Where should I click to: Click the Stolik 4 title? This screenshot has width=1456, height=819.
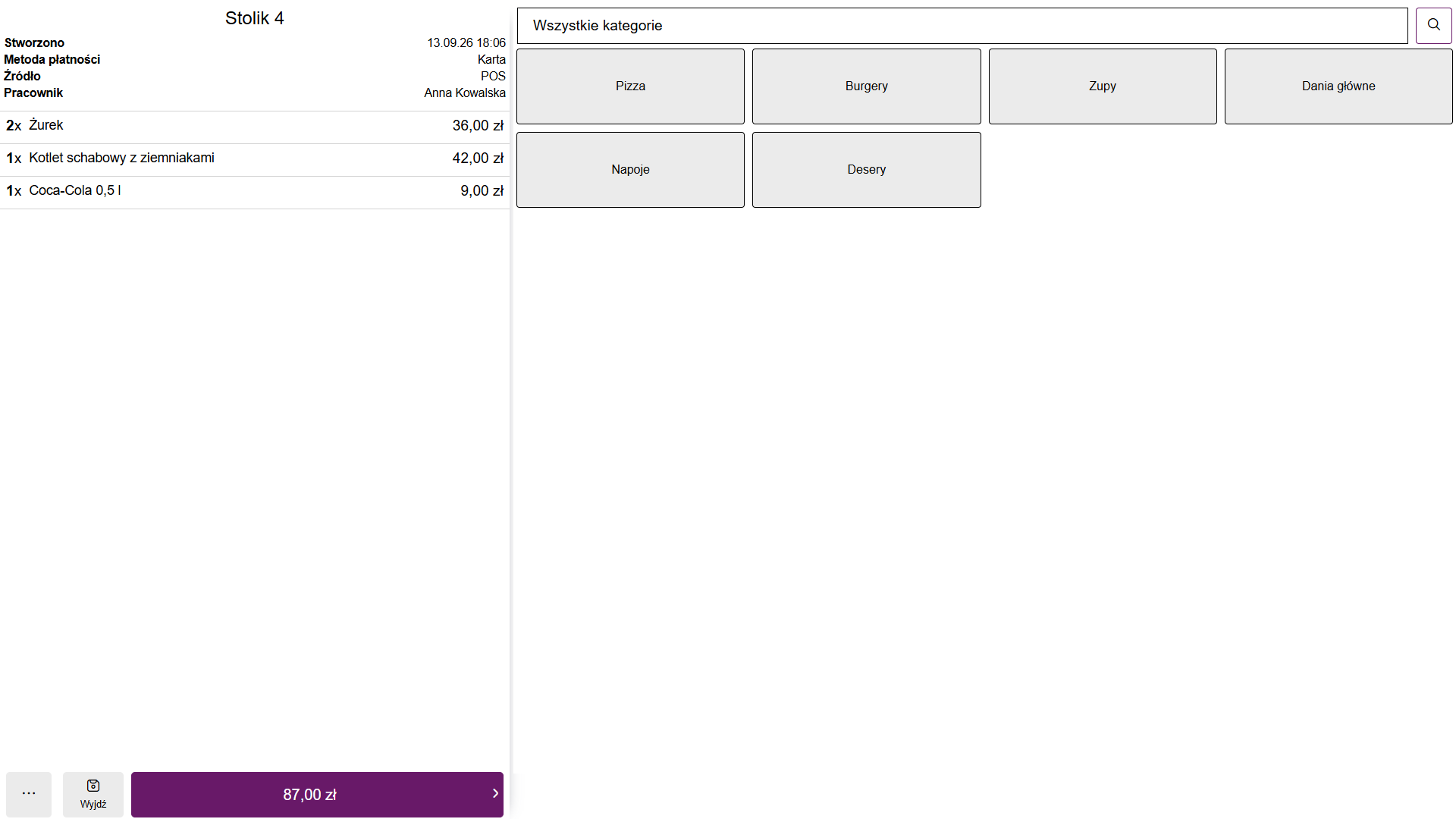[x=254, y=18]
